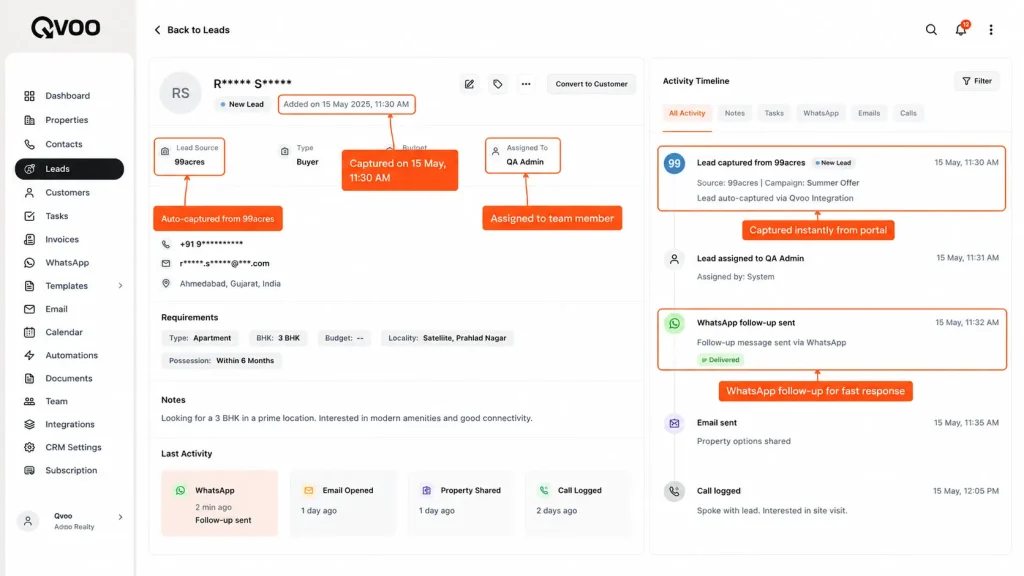This screenshot has height=576, width=1024.
Task: Click the Integrations layers icon in sidebar
Action: 29,424
